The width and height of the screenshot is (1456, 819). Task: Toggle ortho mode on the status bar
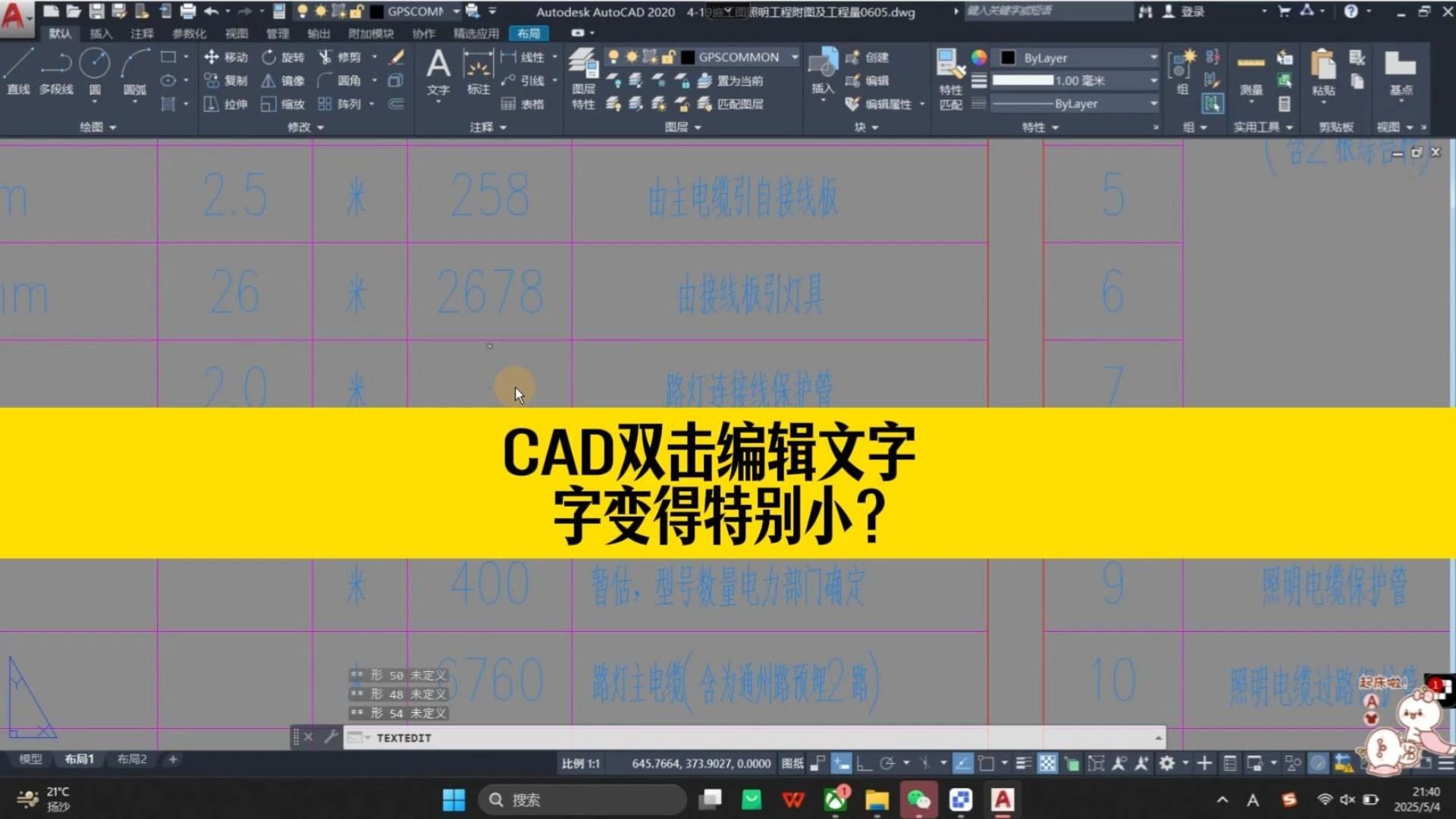tap(864, 763)
